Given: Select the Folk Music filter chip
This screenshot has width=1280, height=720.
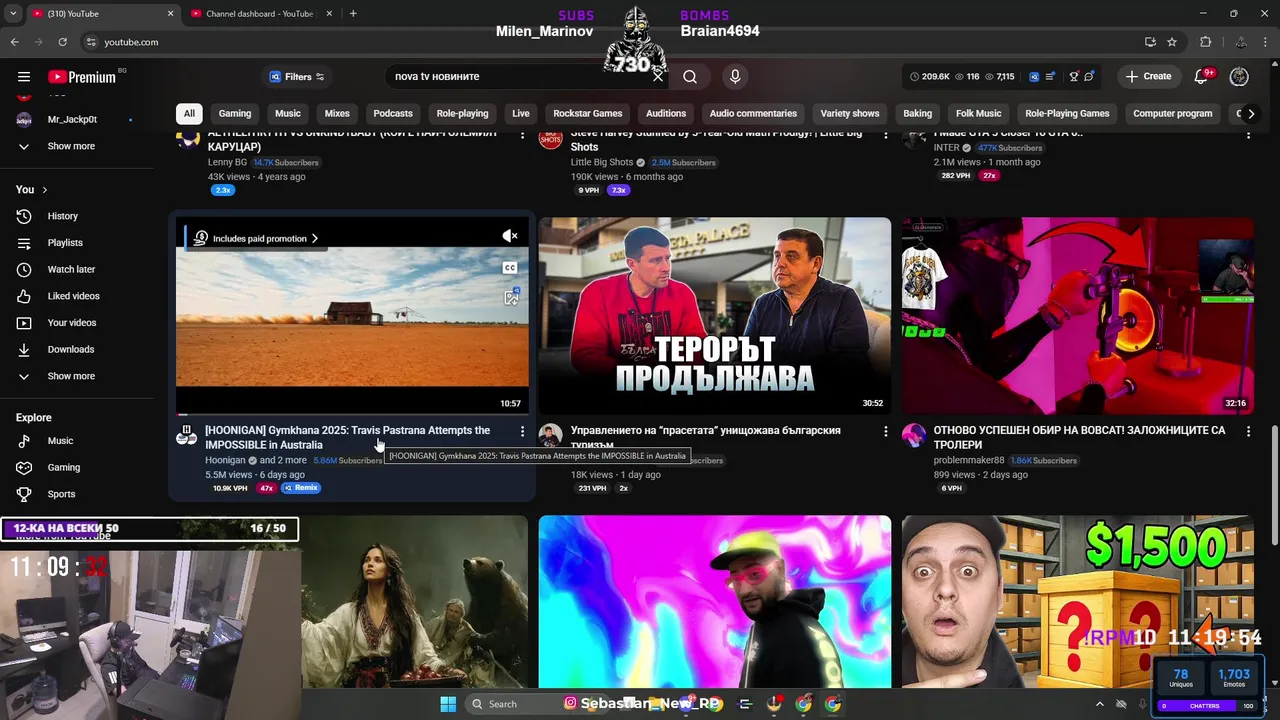Looking at the screenshot, I should 978,113.
